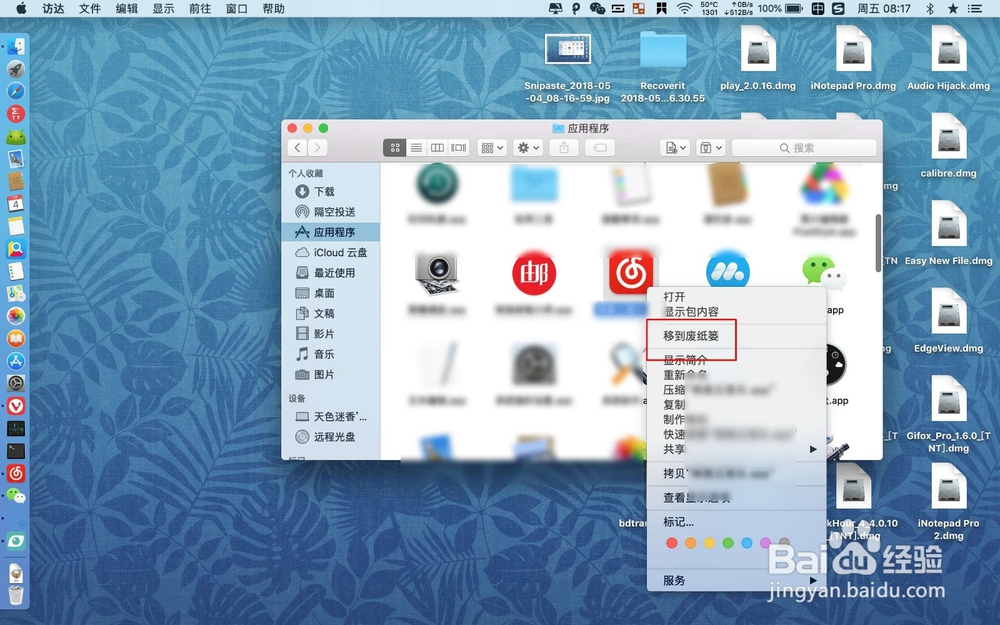Click the Wi-Fi status icon
This screenshot has width=1000, height=625.
click(684, 8)
